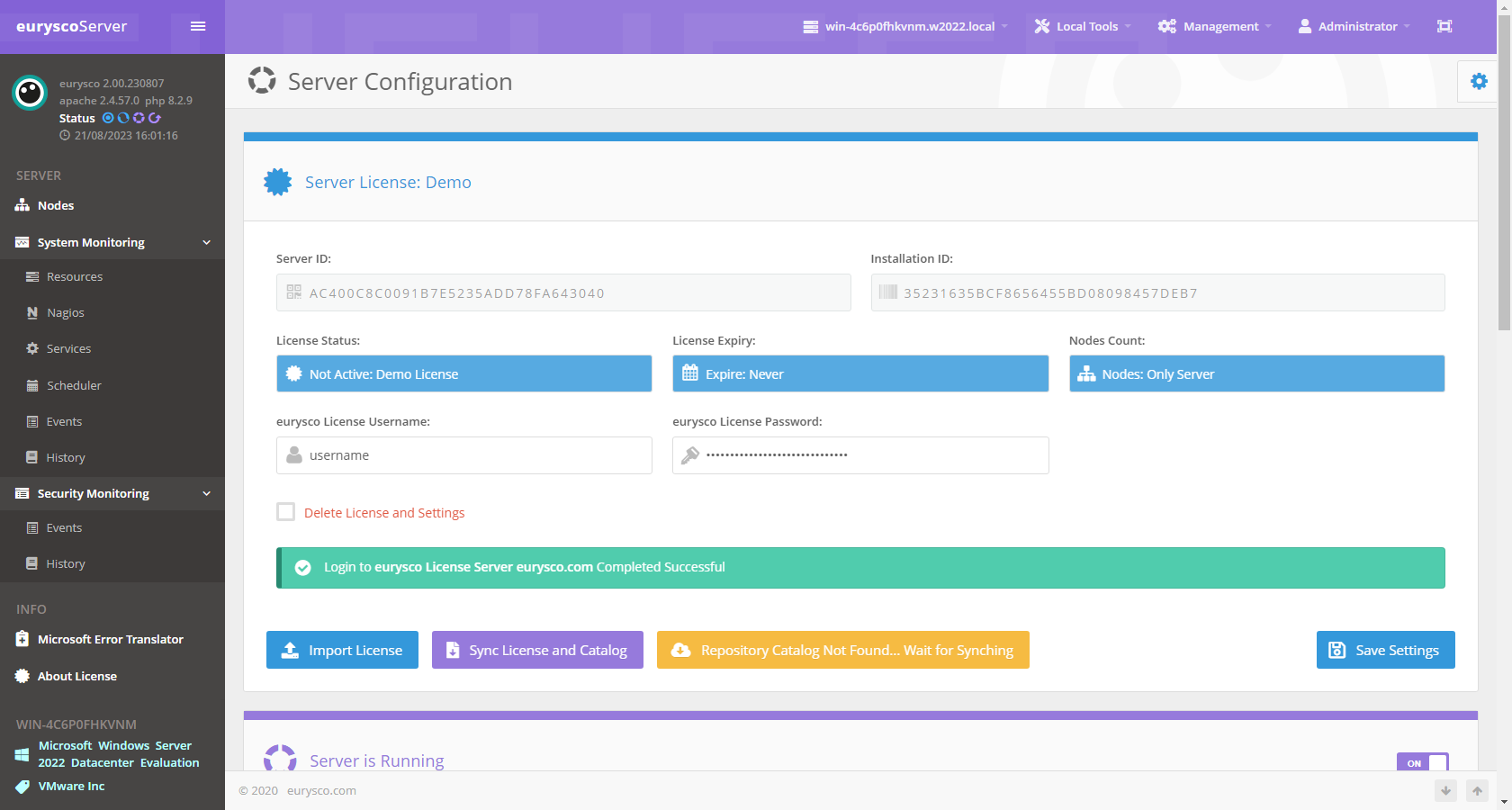
Task: Click the last Status refresh icon
Action: click(155, 118)
